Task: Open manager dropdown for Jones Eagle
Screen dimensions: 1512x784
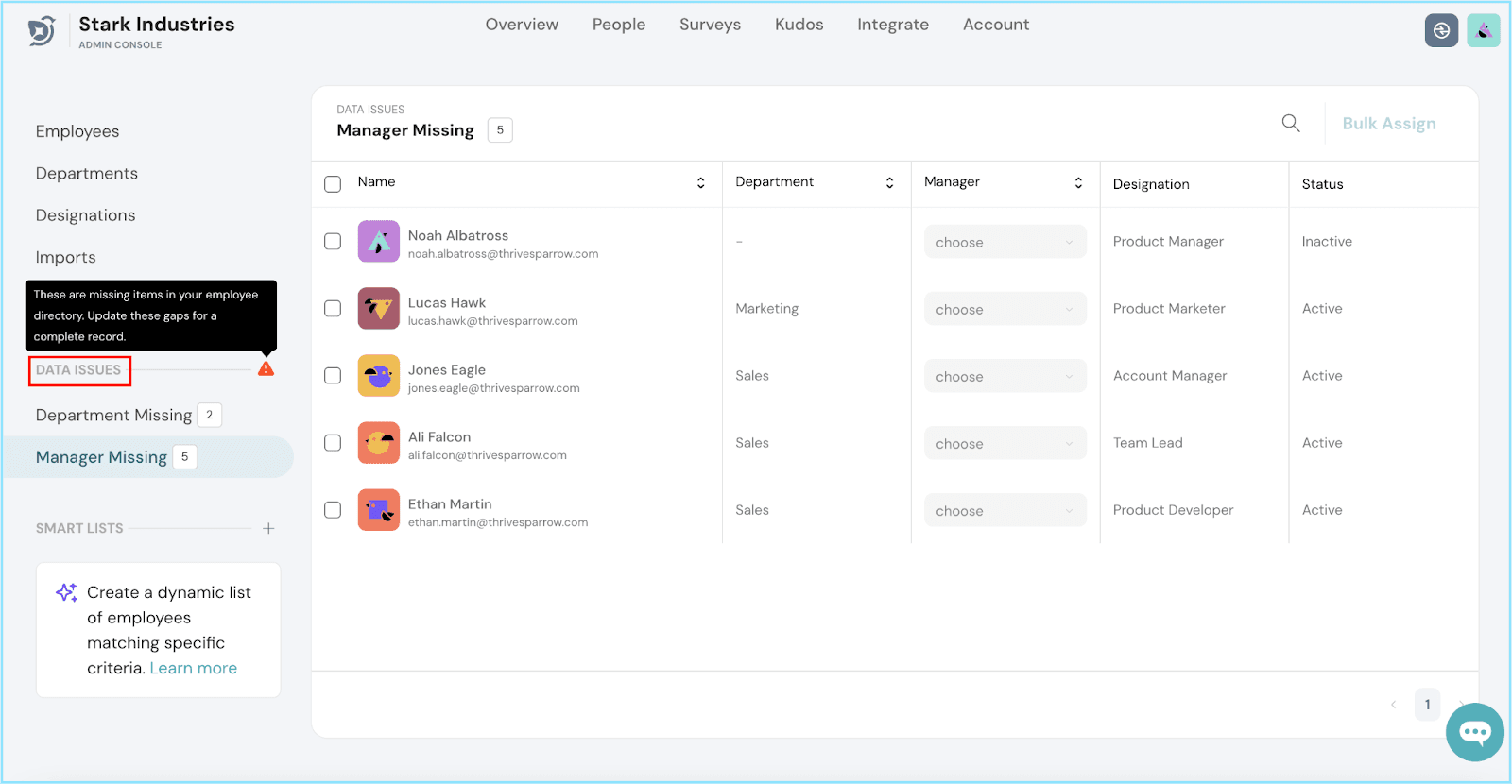Action: tap(1005, 376)
